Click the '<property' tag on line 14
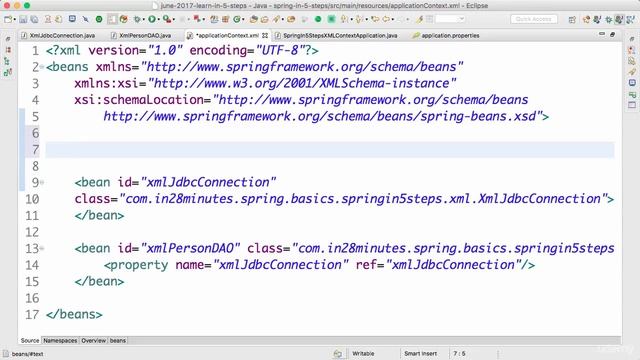 coord(136,265)
